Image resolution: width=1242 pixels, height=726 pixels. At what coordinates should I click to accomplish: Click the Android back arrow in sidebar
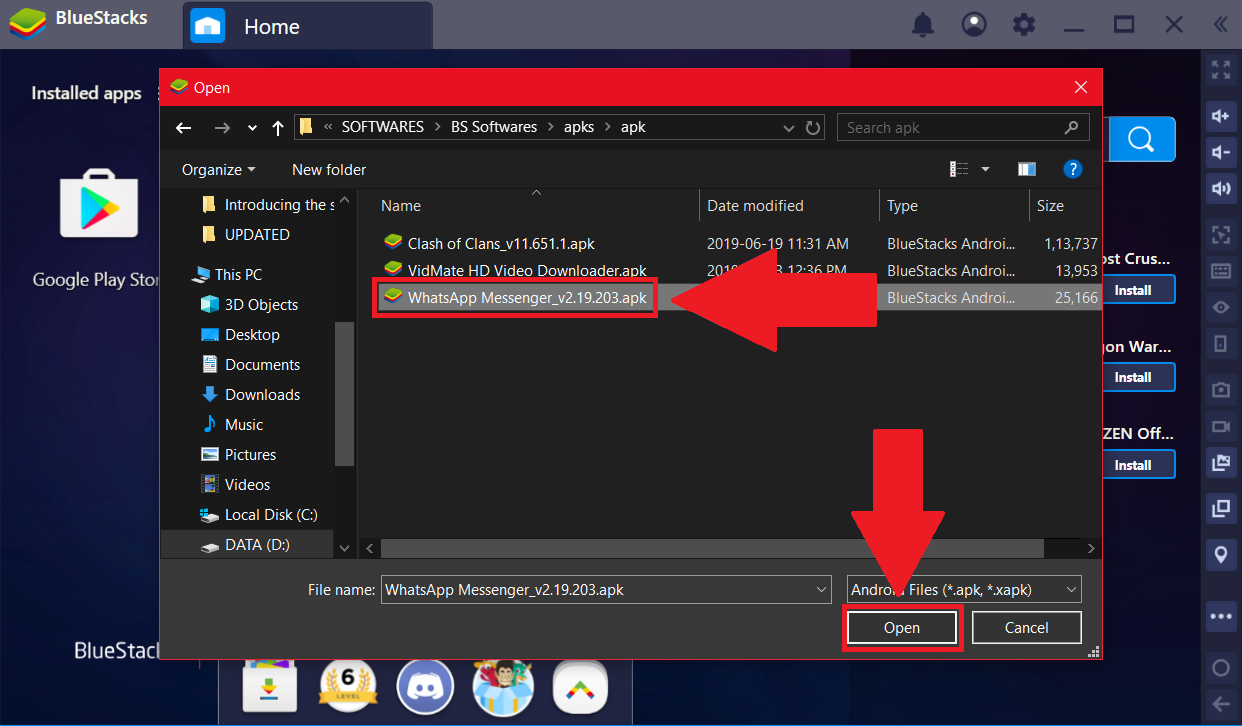(1220, 703)
